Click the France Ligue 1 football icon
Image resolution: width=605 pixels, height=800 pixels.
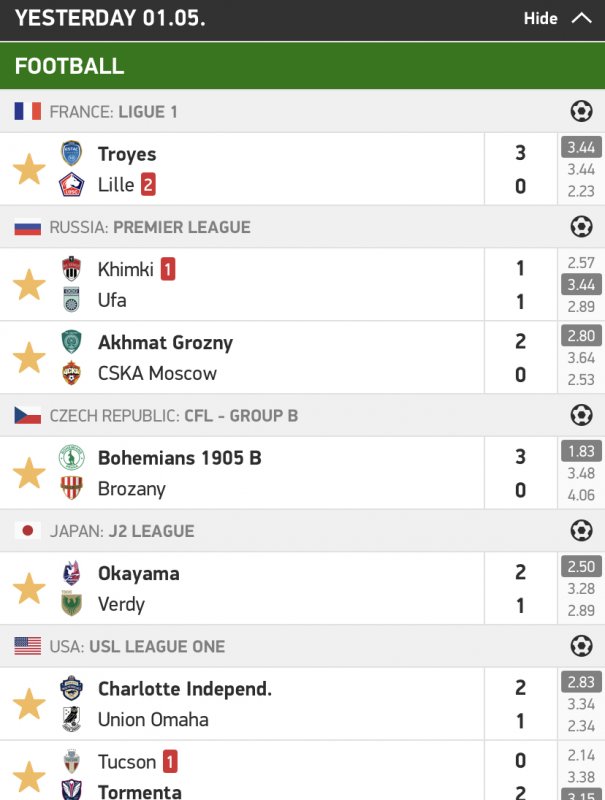tap(581, 111)
